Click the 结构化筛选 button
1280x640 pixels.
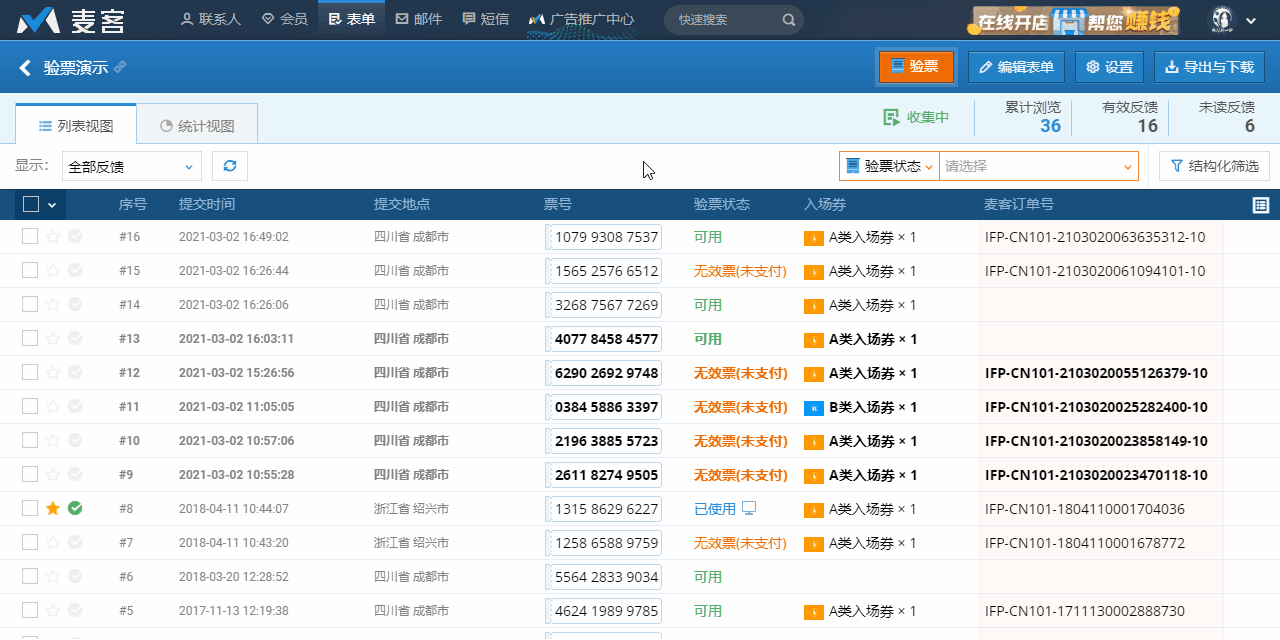1214,166
